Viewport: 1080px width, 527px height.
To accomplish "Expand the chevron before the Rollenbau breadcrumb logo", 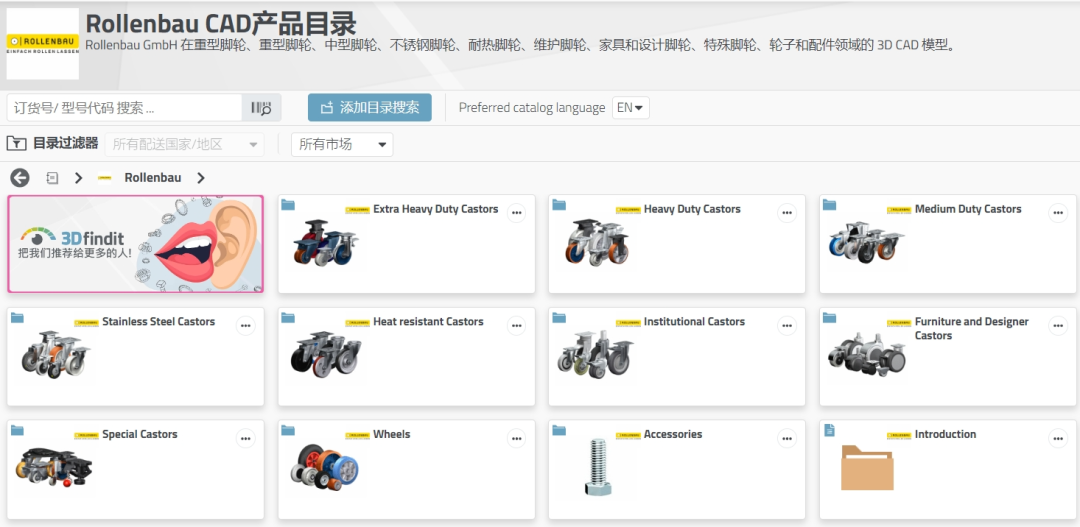I will [78, 178].
